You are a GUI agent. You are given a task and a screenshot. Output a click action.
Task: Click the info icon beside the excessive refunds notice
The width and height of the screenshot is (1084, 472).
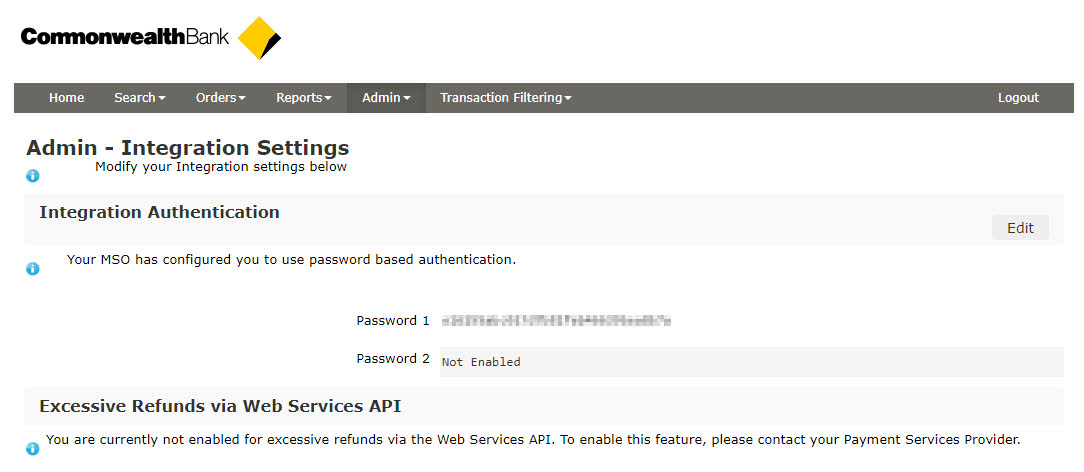[33, 449]
